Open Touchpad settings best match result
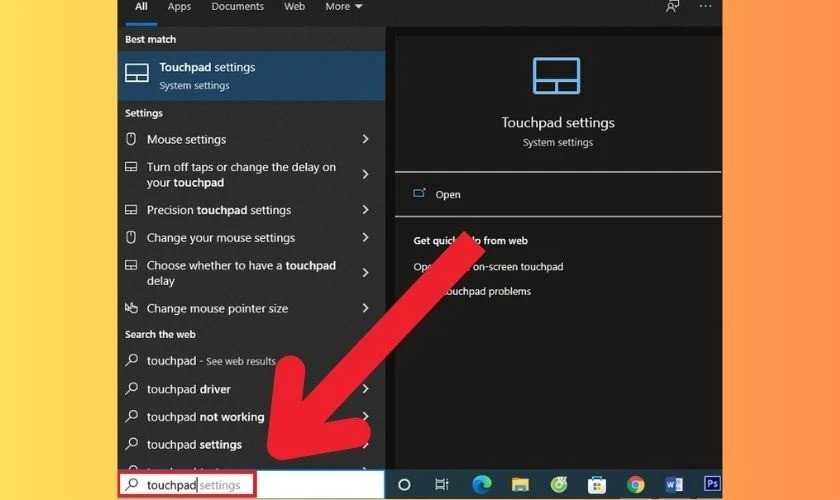This screenshot has height=500, width=840. point(251,76)
